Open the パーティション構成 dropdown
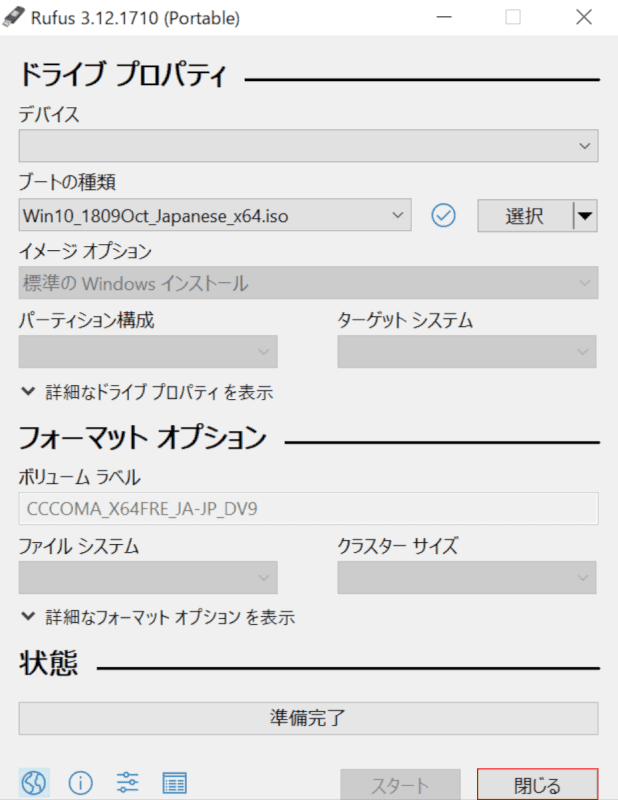This screenshot has height=800, width=618. 148,352
